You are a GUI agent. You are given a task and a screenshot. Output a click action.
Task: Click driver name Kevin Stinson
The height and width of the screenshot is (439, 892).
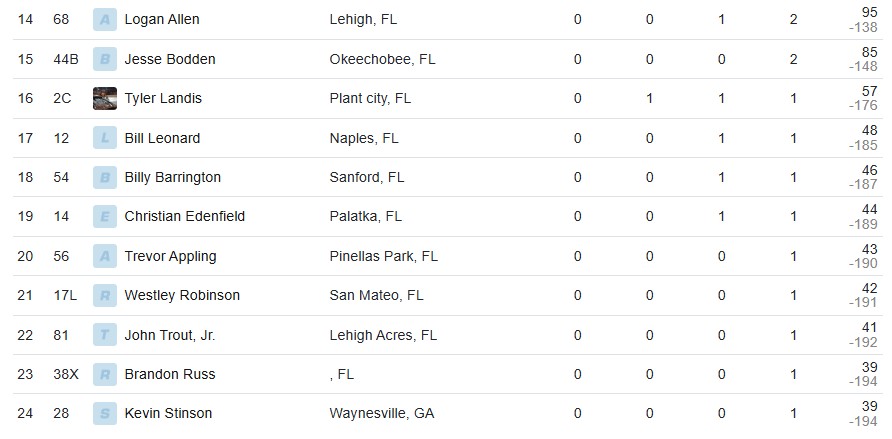coord(168,413)
